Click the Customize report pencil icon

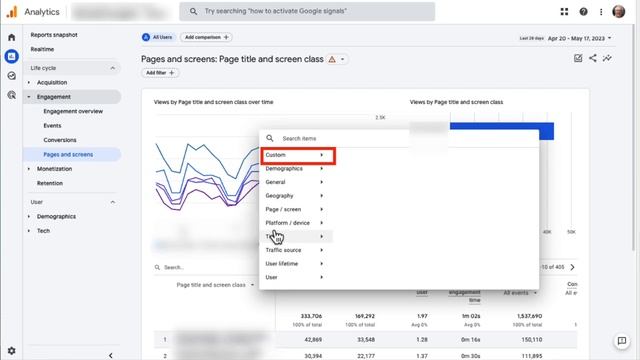[578, 58]
